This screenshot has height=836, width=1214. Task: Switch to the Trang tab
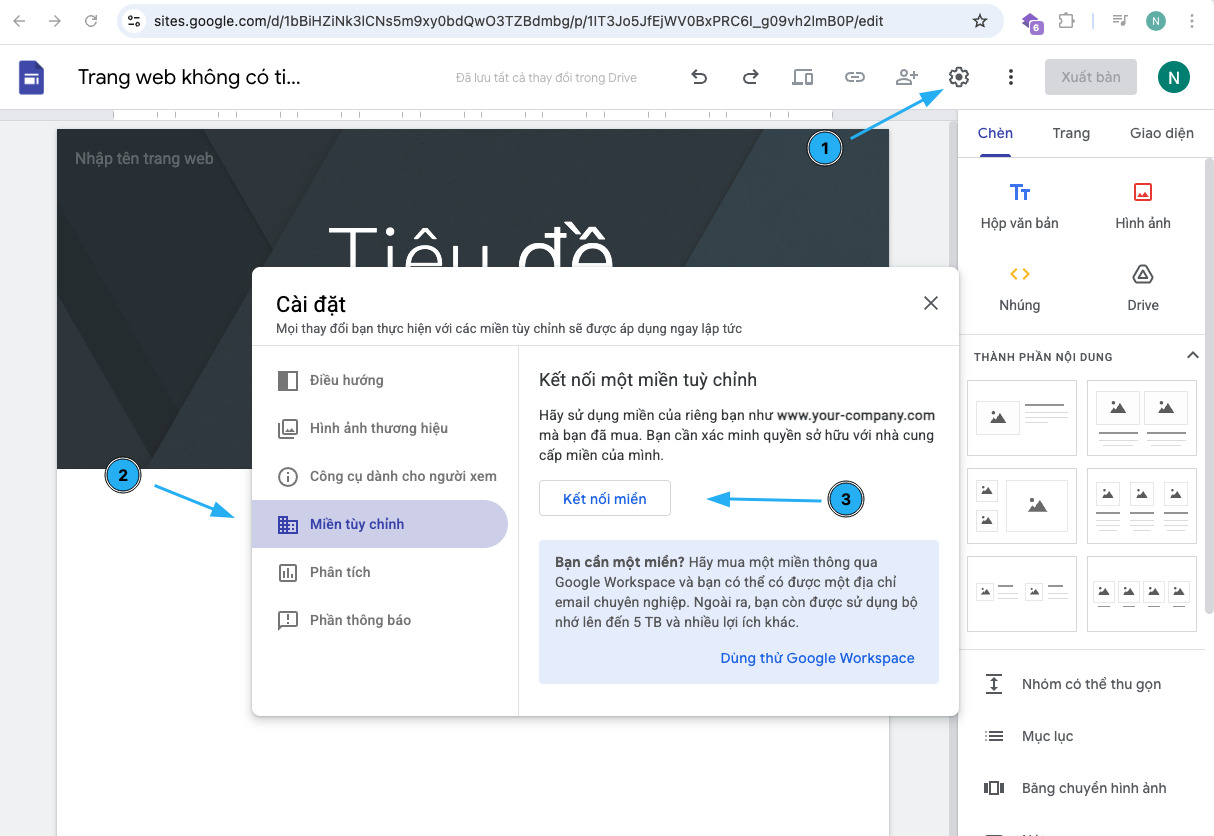coord(1071,133)
